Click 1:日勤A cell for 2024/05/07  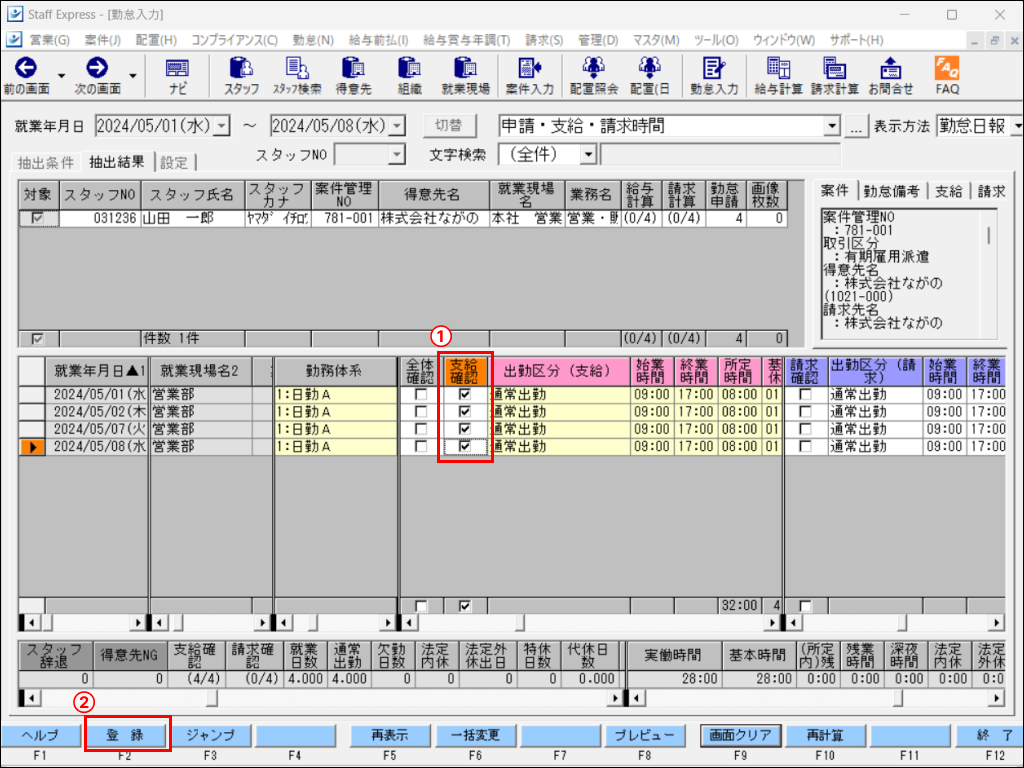(x=336, y=429)
